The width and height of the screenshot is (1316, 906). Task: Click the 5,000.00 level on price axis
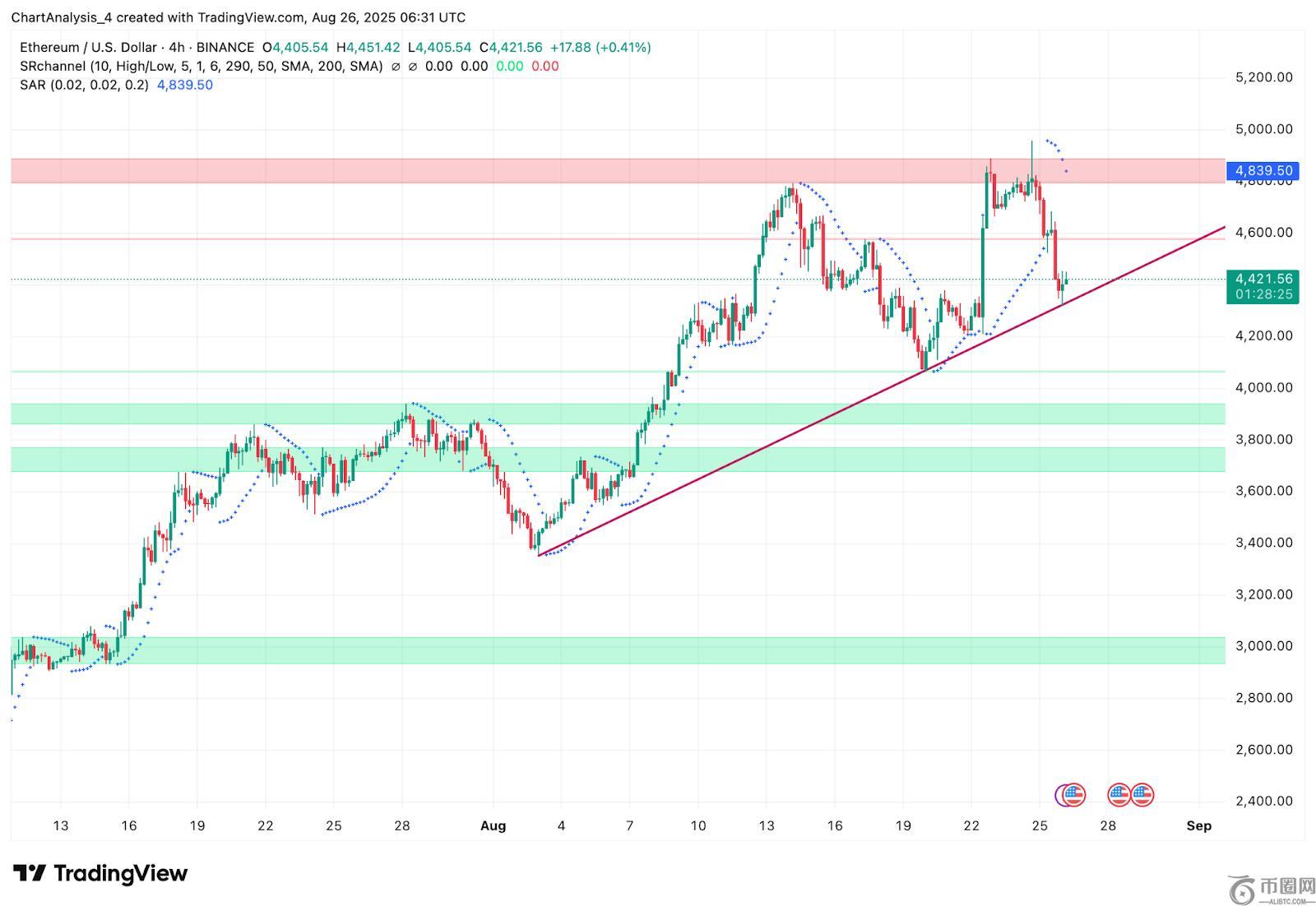point(1263,129)
